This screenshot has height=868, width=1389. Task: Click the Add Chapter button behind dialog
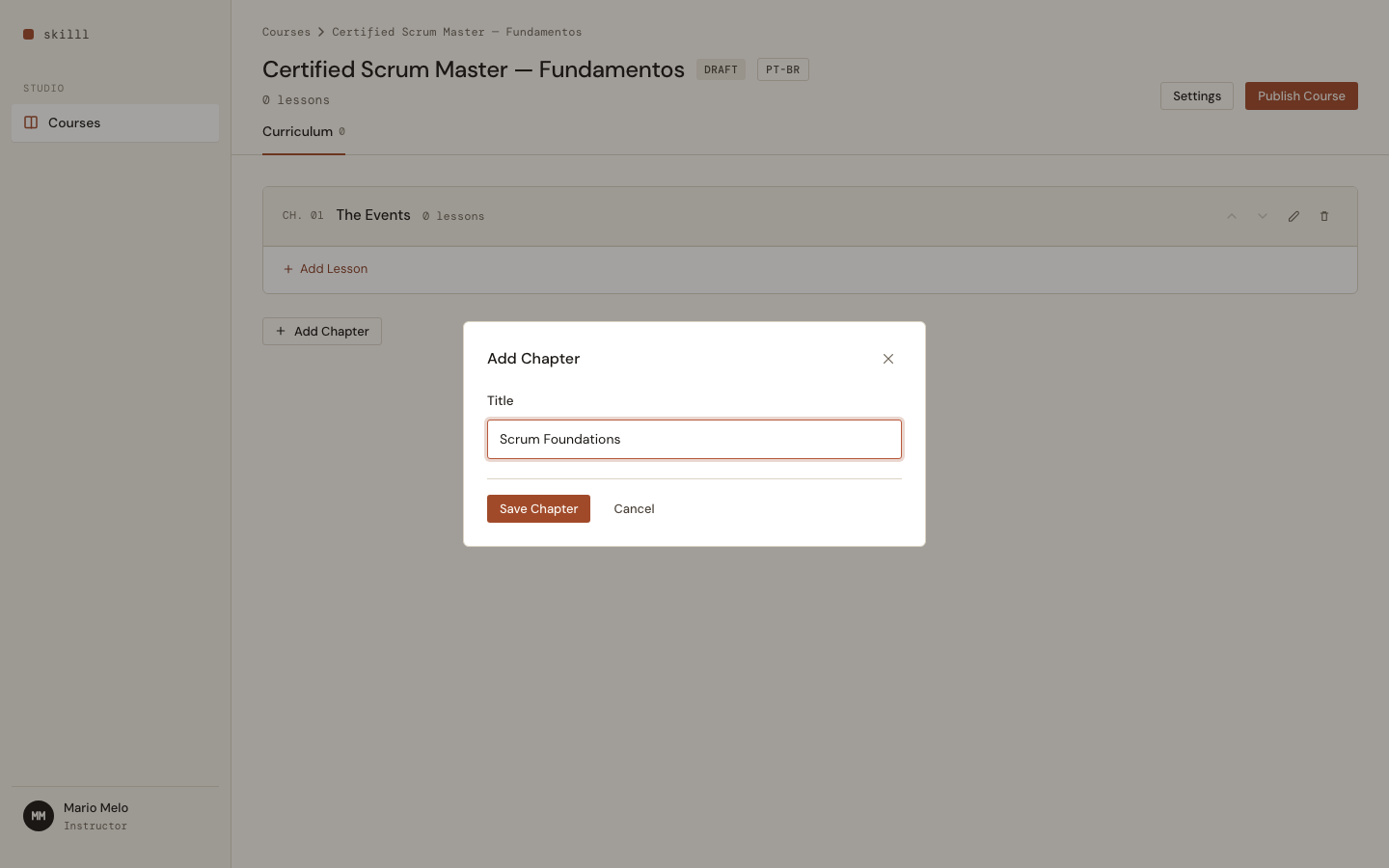(x=322, y=331)
